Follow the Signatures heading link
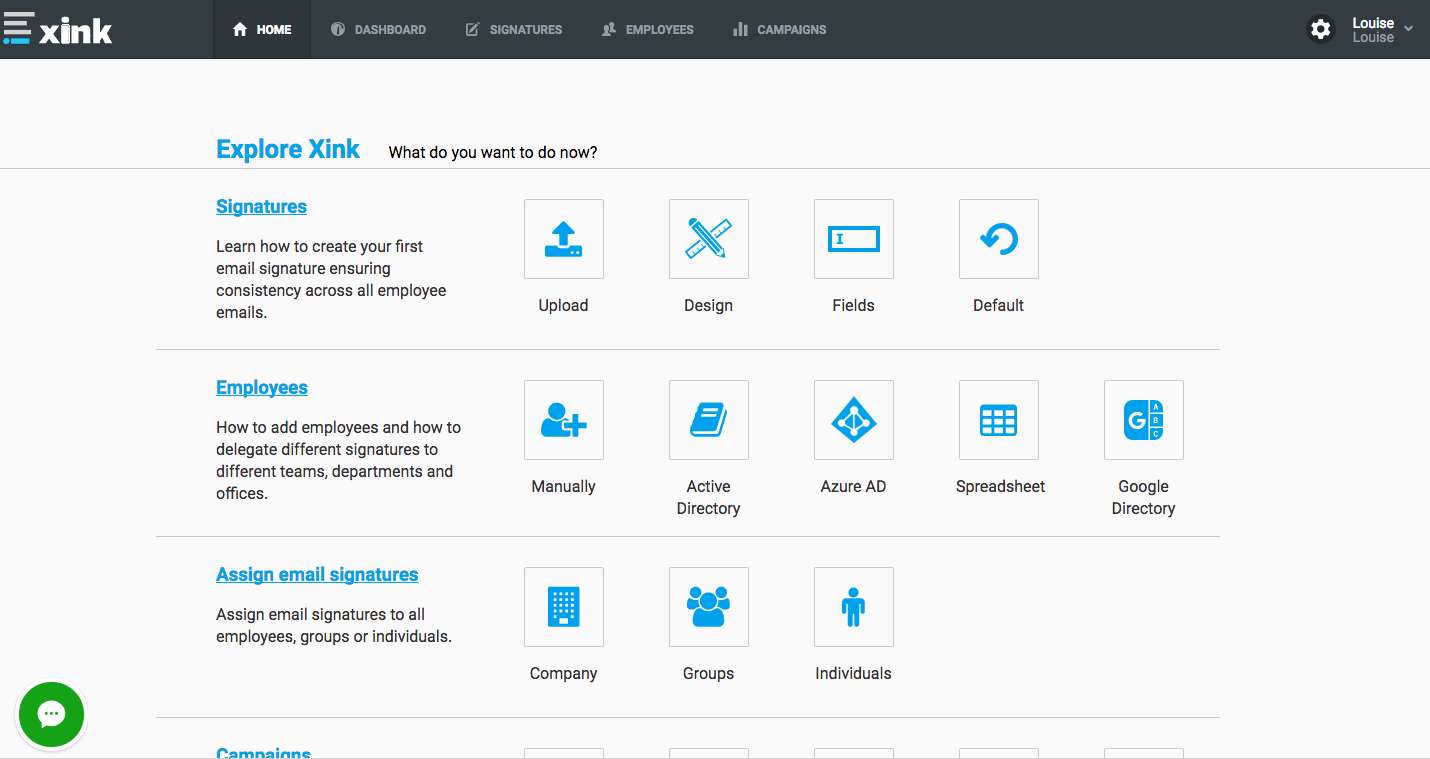The width and height of the screenshot is (1430, 759). pos(261,207)
